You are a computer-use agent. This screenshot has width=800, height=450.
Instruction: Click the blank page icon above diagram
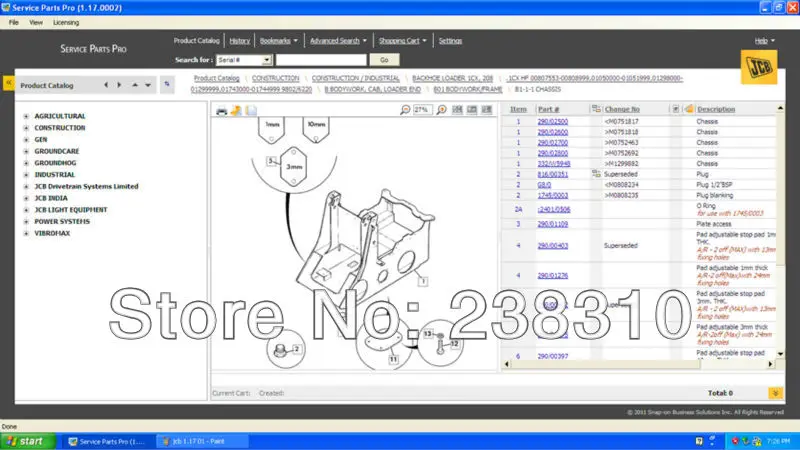(x=251, y=111)
